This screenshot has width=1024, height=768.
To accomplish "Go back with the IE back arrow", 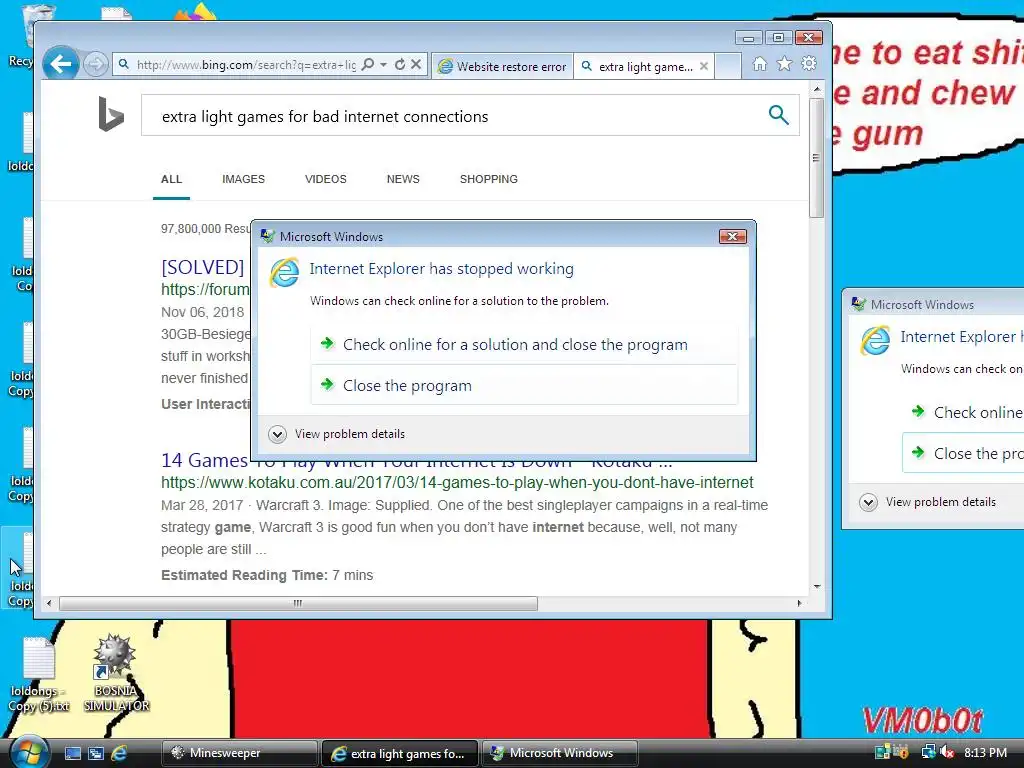I will click(x=61, y=64).
